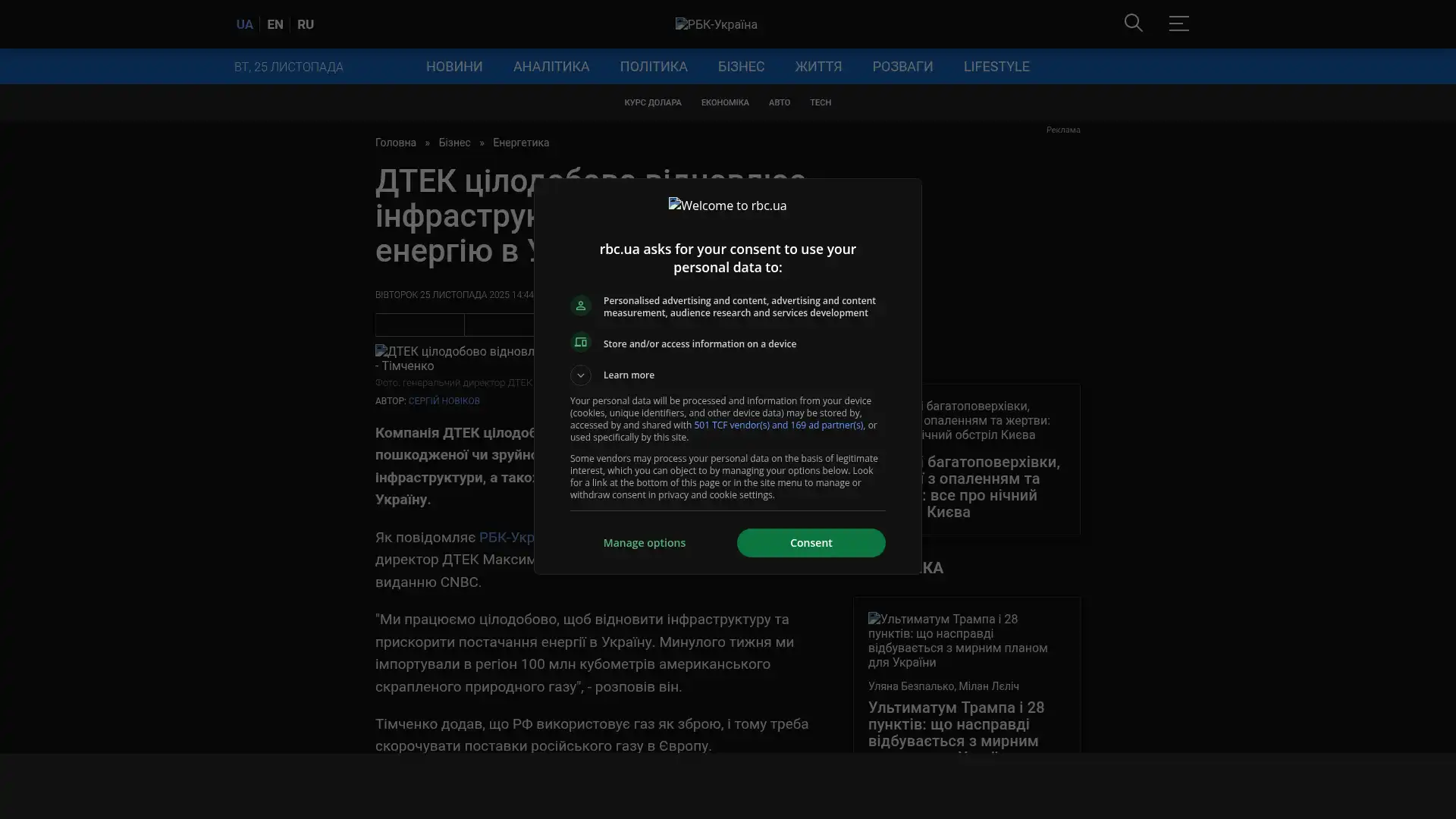The image size is (1456, 819).
Task: Click the Welcome to rbc.ua logo
Action: [727, 206]
